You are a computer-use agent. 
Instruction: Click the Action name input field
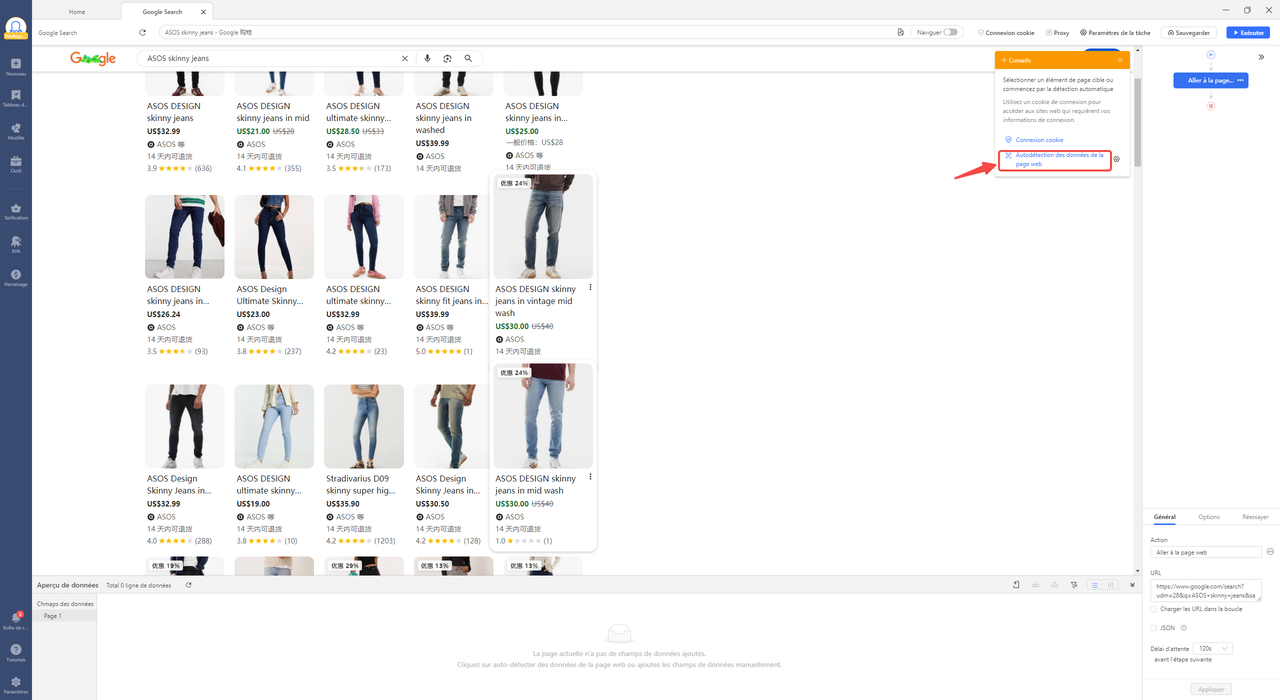click(1206, 552)
